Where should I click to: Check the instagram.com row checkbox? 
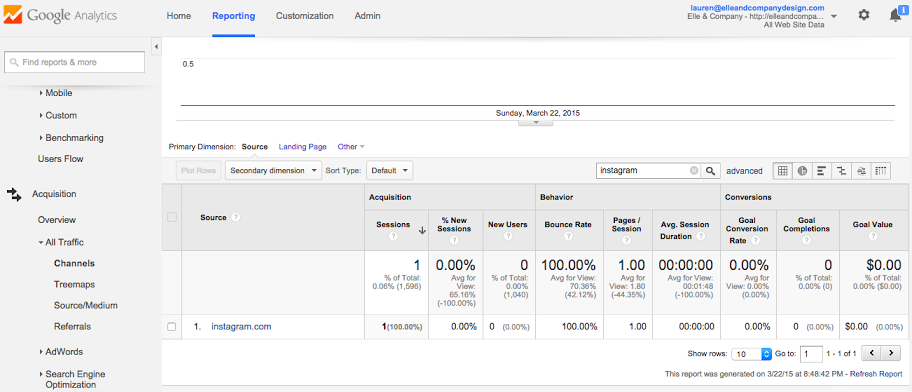pyautogui.click(x=172, y=327)
